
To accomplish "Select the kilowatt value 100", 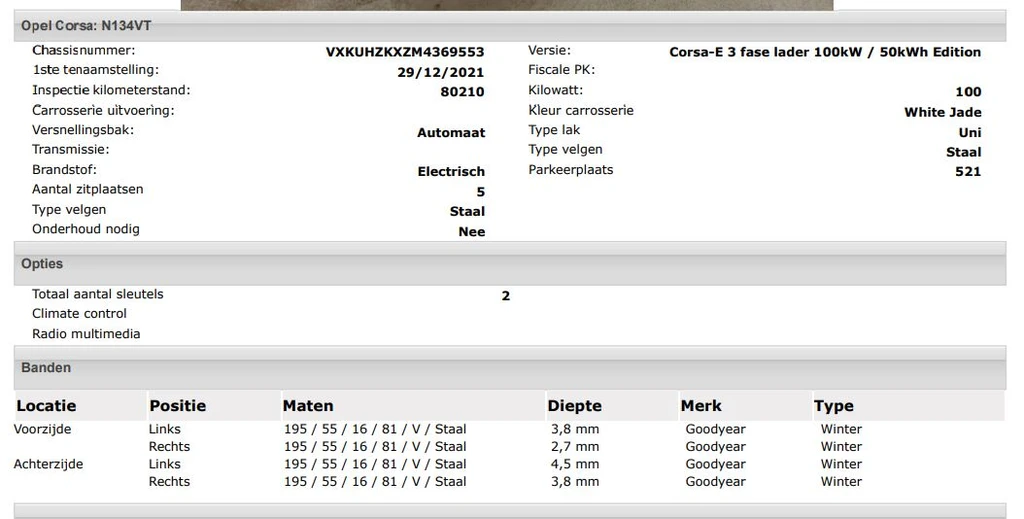I will tap(968, 92).
